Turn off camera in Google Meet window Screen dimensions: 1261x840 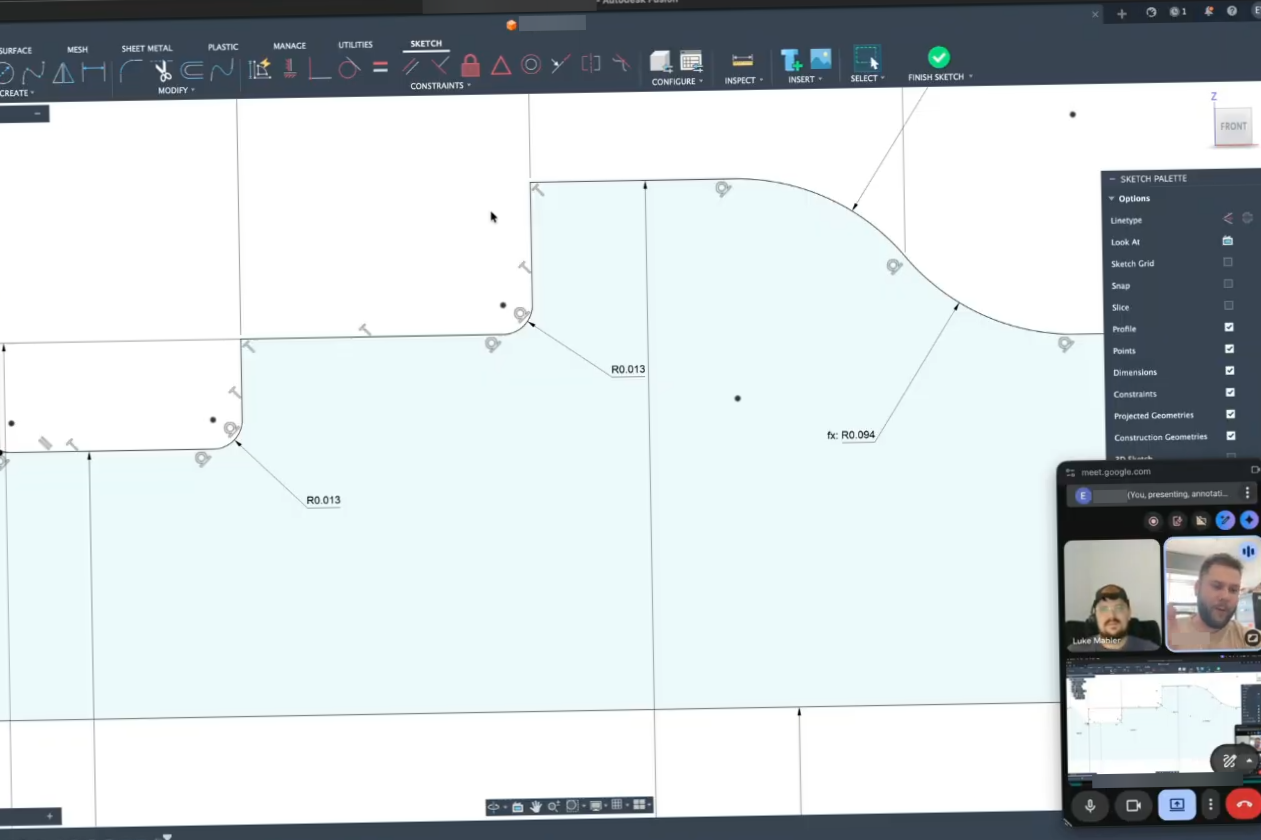pyautogui.click(x=1133, y=805)
